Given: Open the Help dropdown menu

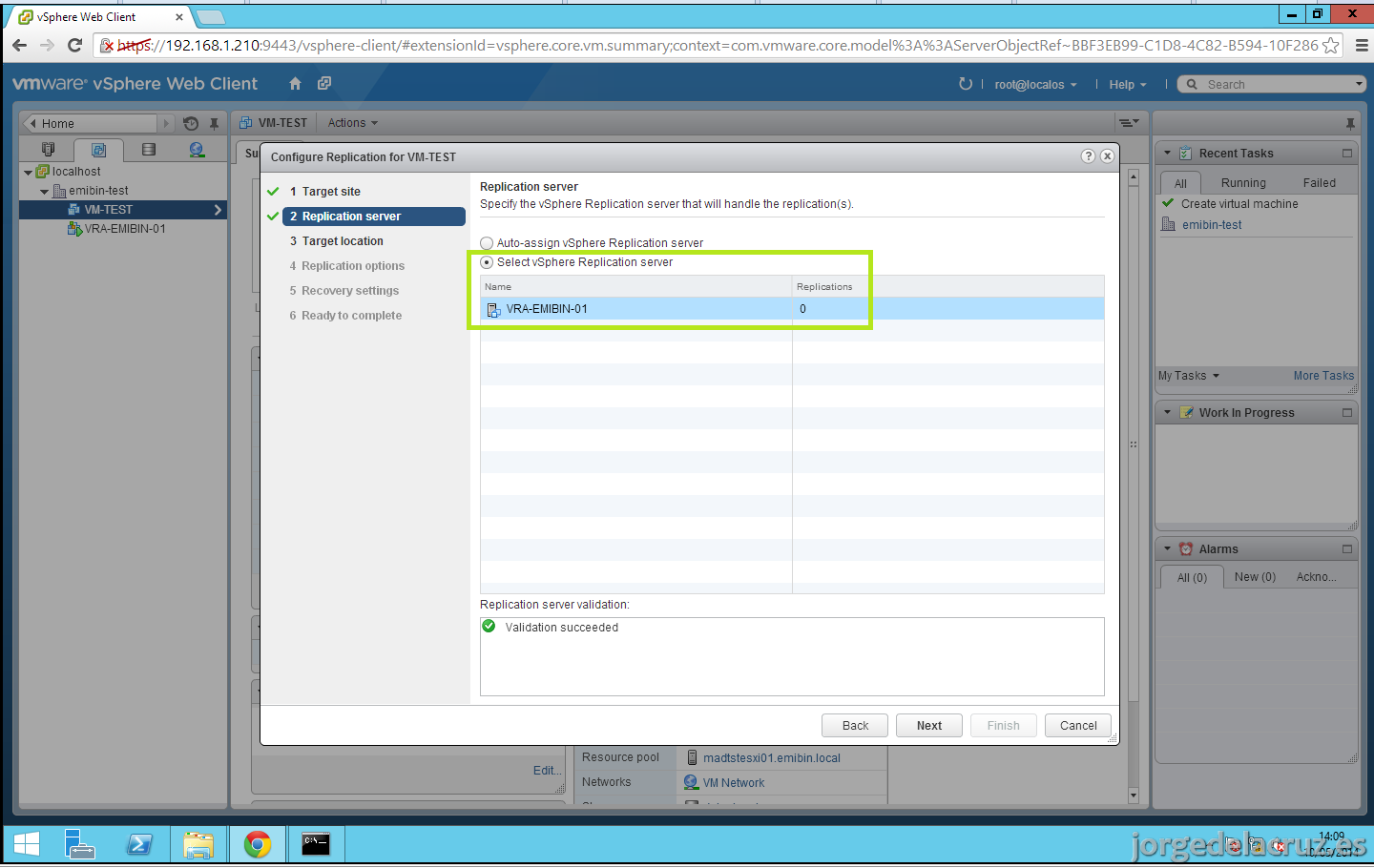Looking at the screenshot, I should pos(1128,85).
